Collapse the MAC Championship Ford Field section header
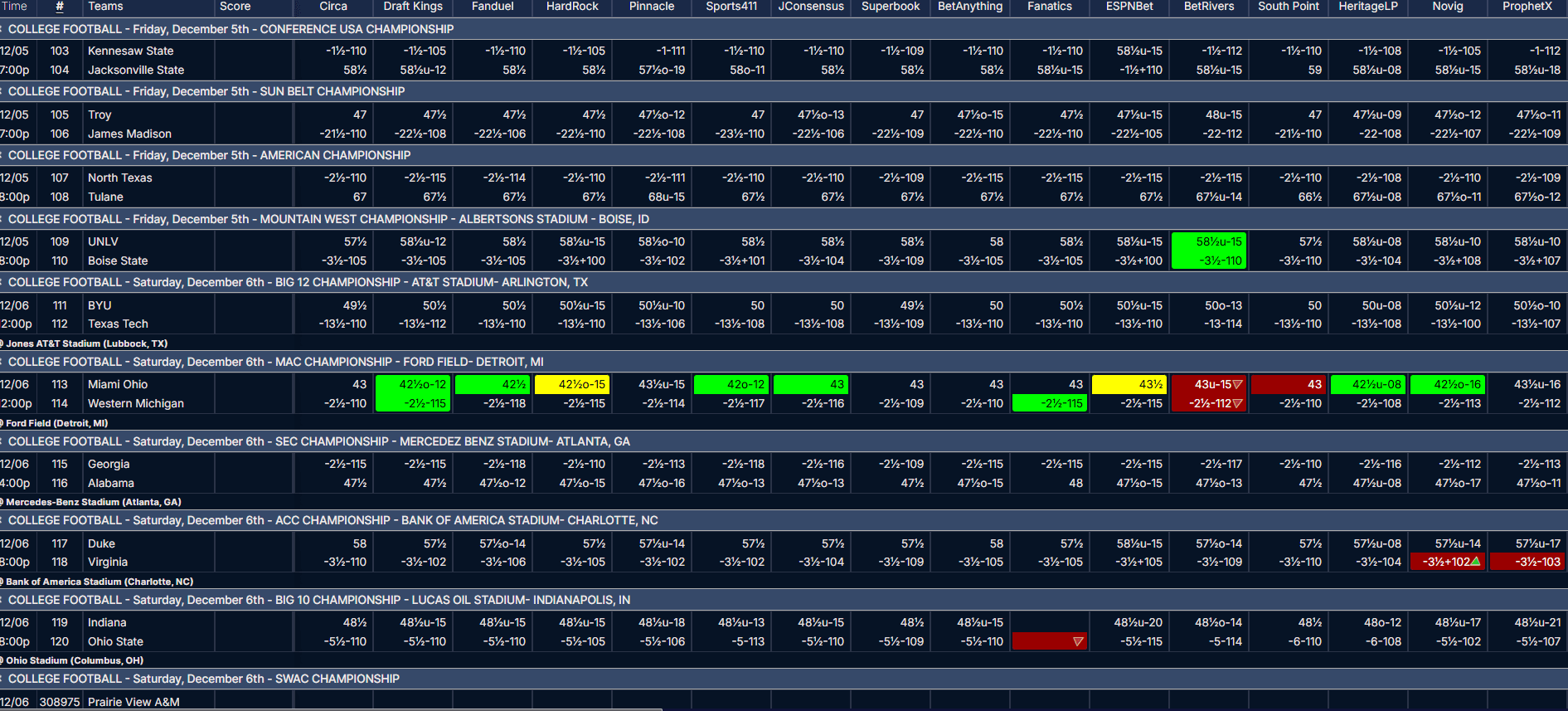 (x=3, y=362)
